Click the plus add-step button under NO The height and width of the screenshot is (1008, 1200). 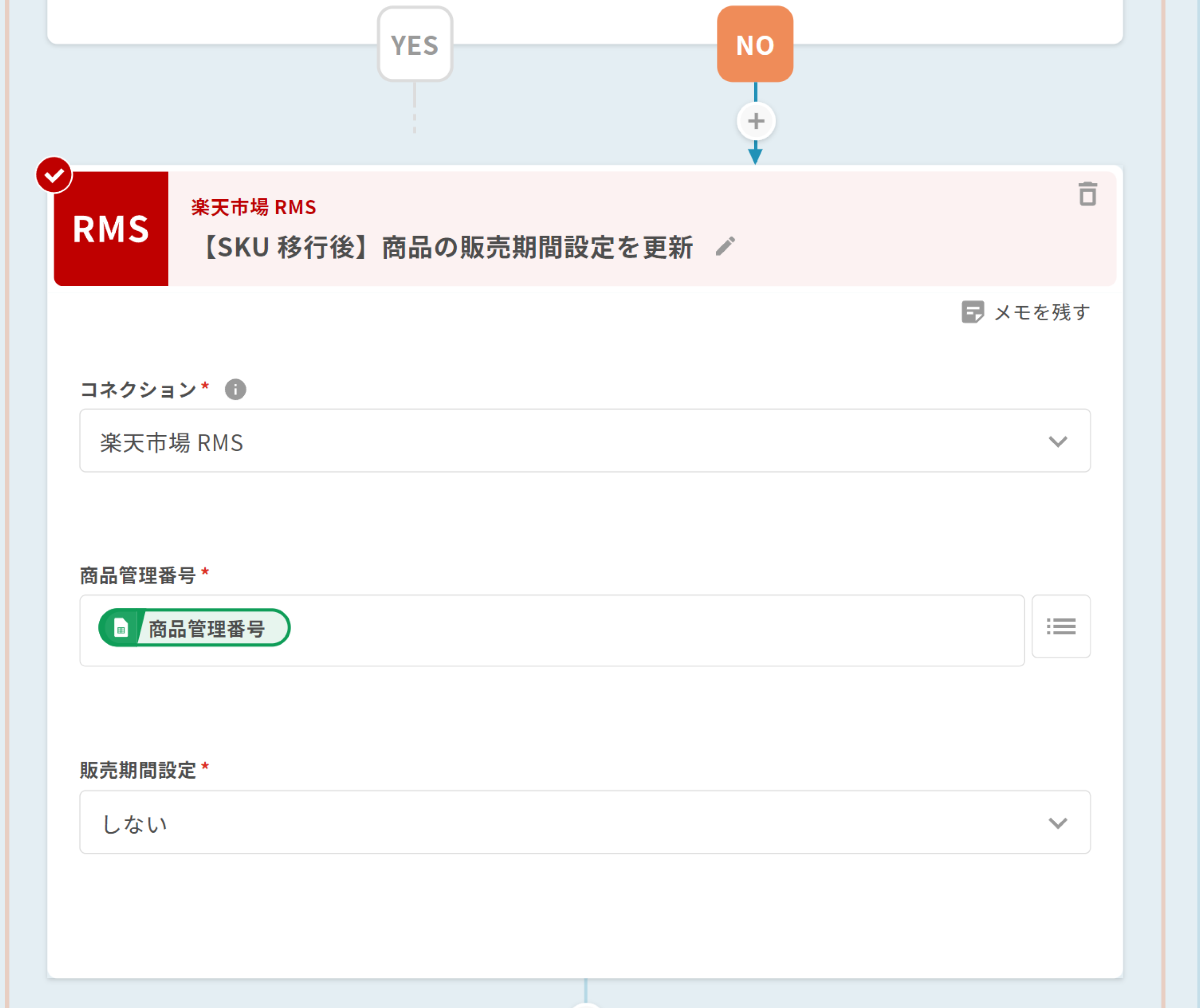[x=756, y=121]
